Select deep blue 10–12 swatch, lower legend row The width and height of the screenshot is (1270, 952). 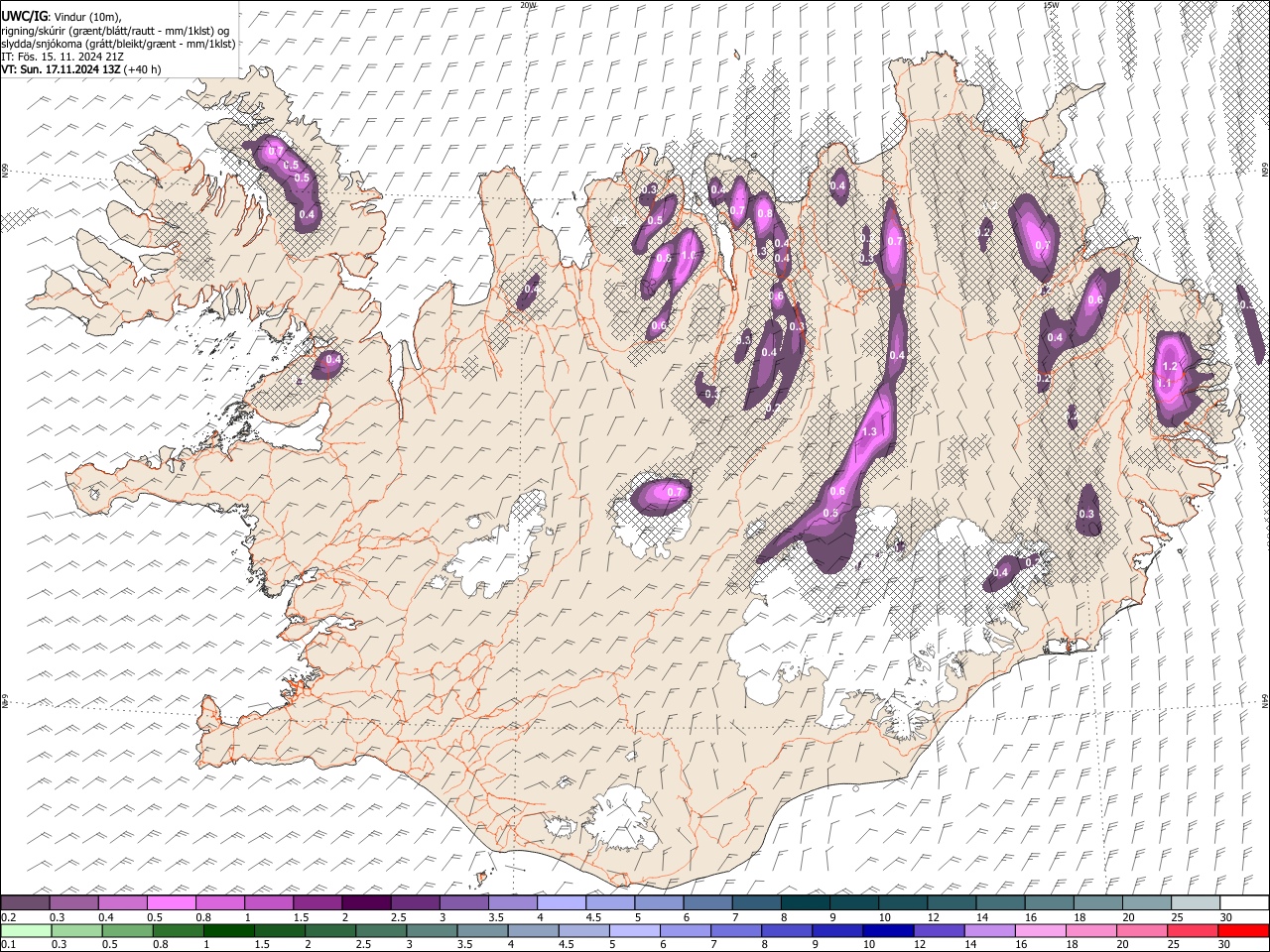pyautogui.click(x=888, y=930)
